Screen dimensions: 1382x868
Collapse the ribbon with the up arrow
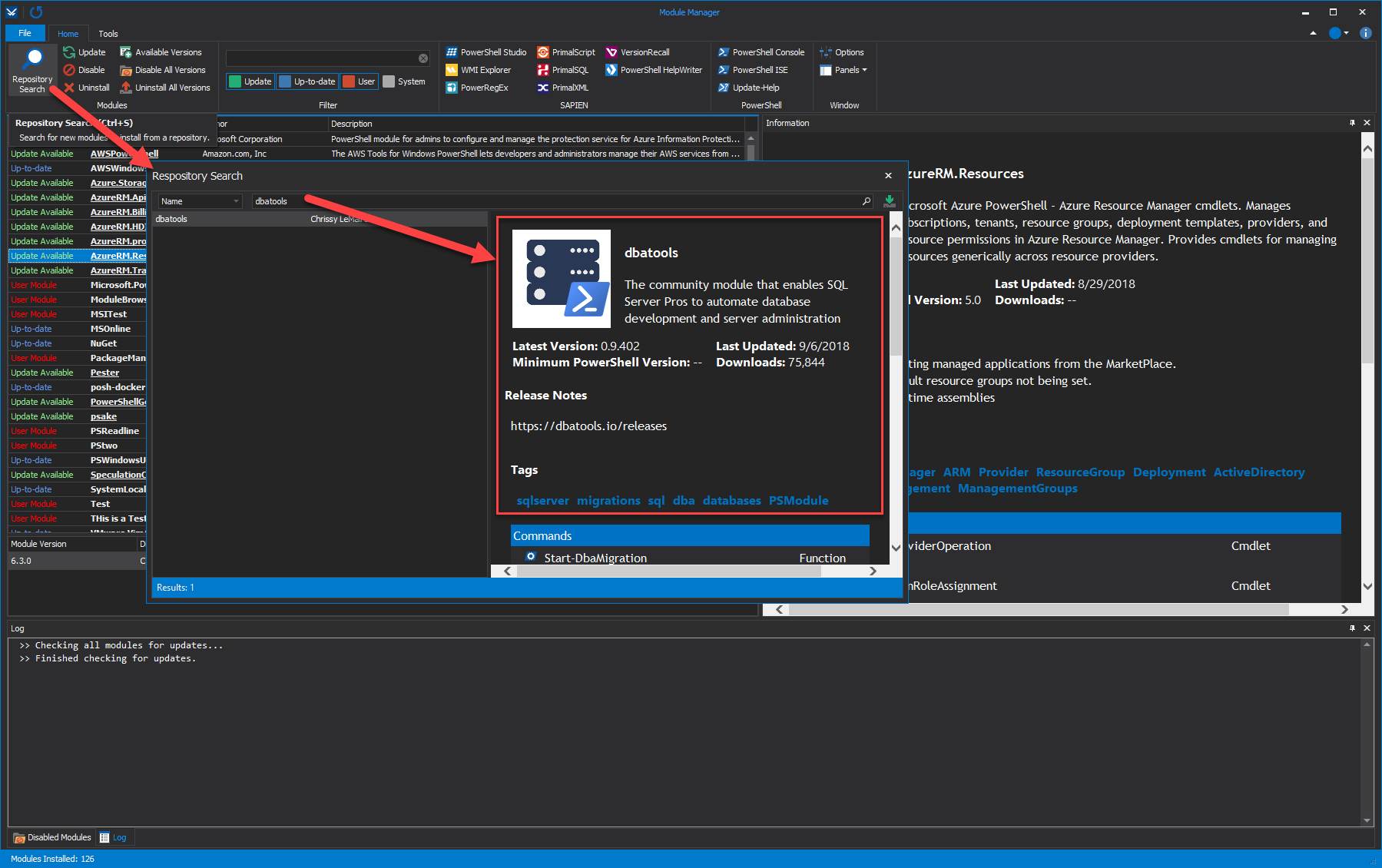coord(1313,33)
